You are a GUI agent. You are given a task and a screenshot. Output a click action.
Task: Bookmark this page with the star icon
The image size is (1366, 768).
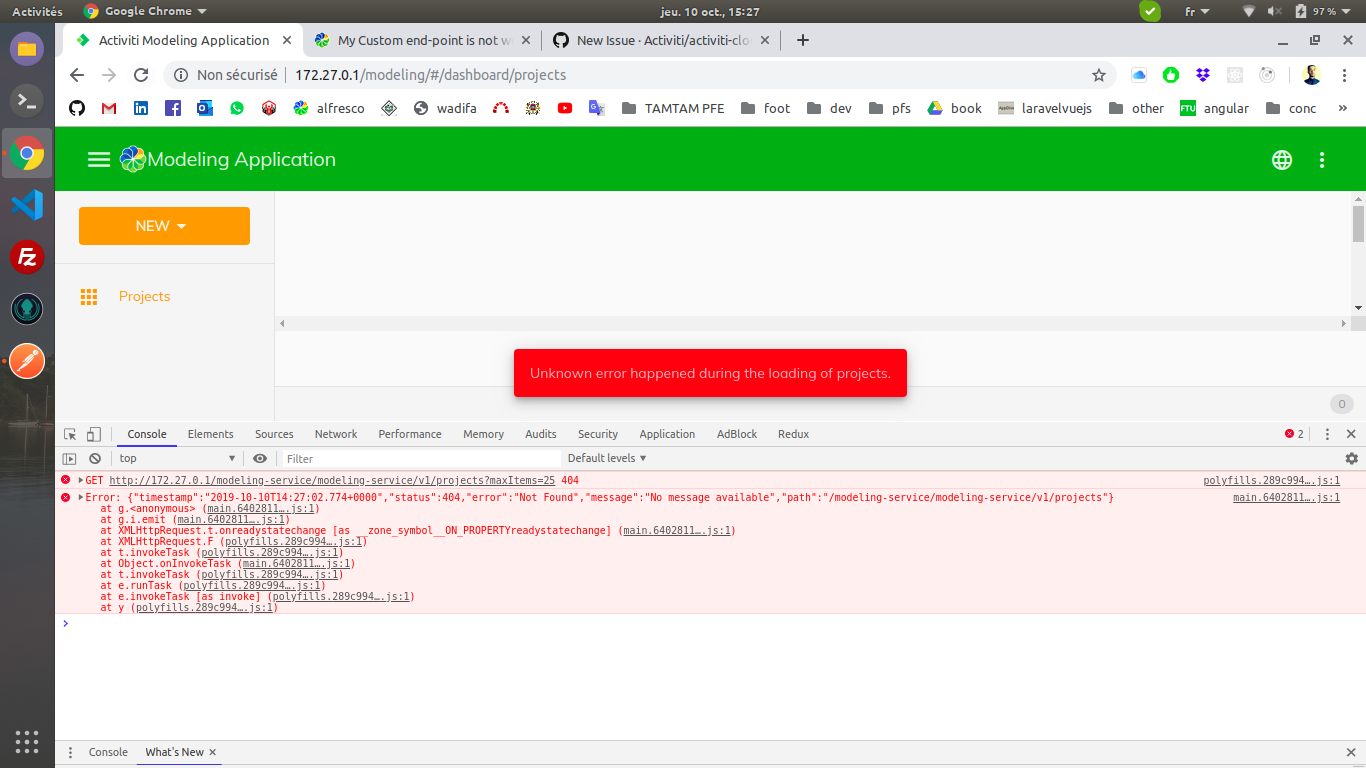1099,75
